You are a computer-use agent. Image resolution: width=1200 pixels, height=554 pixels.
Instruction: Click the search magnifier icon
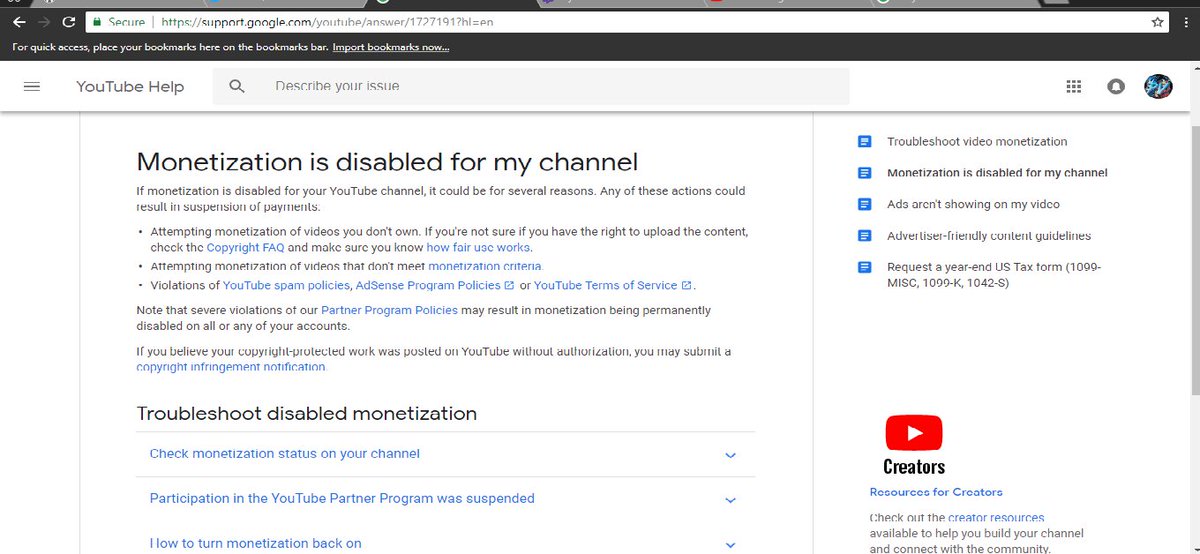(x=237, y=87)
